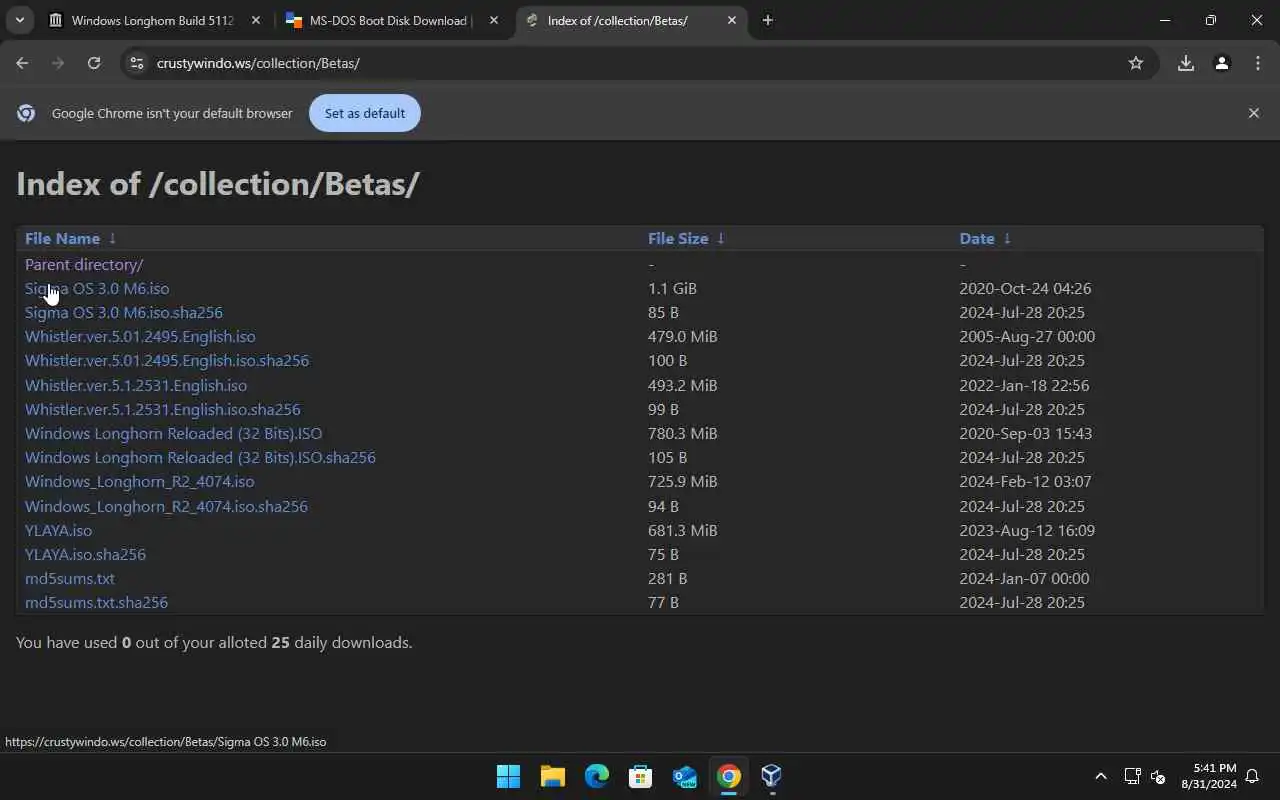Open the Chrome downloads panel
This screenshot has height=800, width=1280.
coord(1186,63)
